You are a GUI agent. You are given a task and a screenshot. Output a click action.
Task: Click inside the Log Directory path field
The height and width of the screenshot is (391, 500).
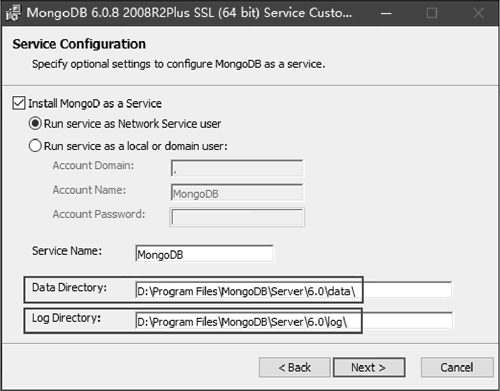[x=294, y=321]
